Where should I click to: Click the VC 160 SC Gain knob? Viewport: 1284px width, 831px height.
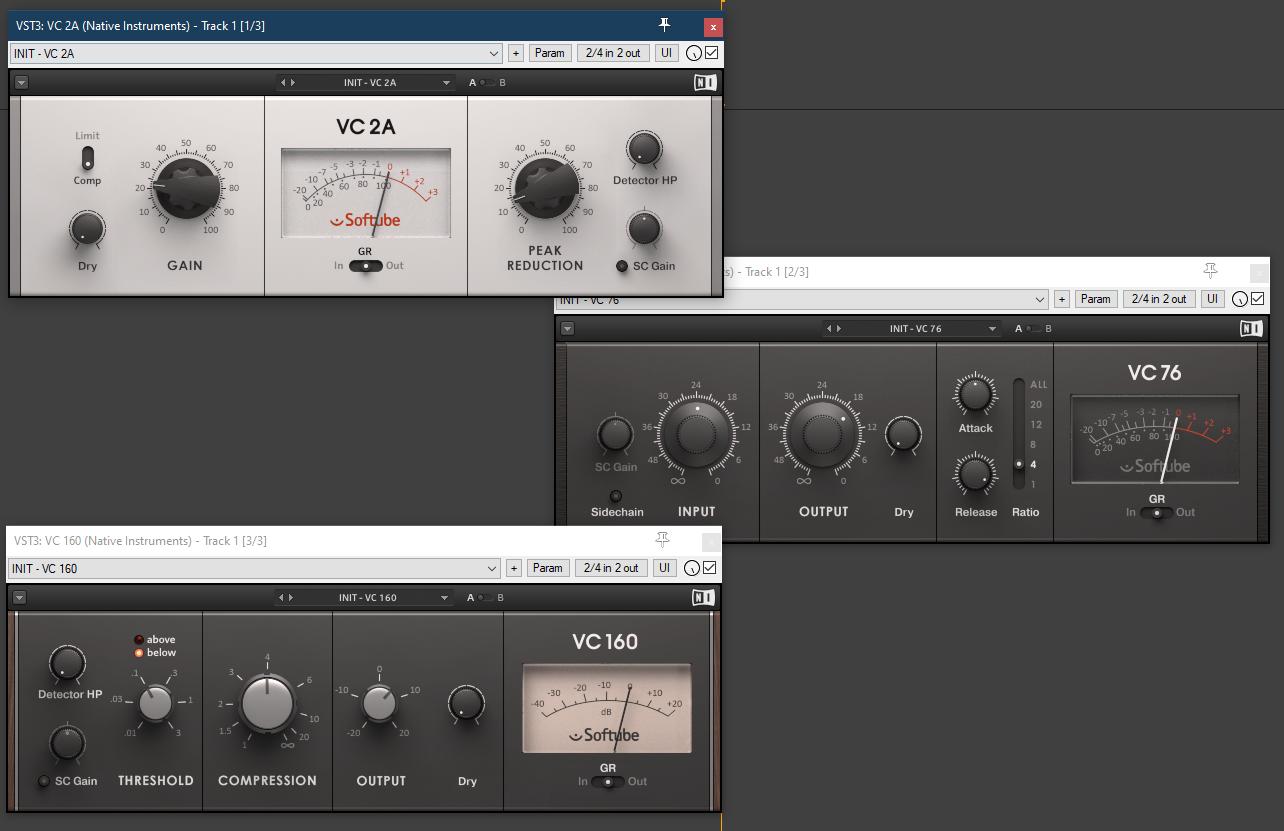[x=67, y=743]
